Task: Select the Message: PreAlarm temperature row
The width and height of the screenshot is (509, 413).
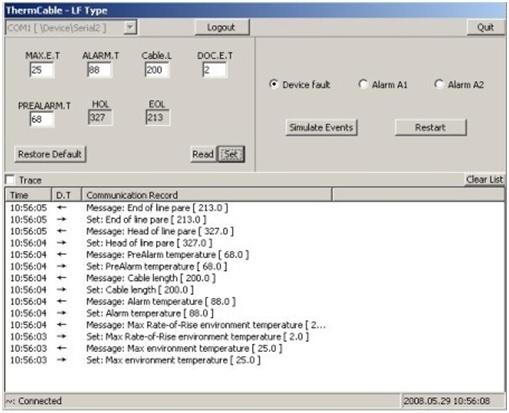Action: [255, 255]
